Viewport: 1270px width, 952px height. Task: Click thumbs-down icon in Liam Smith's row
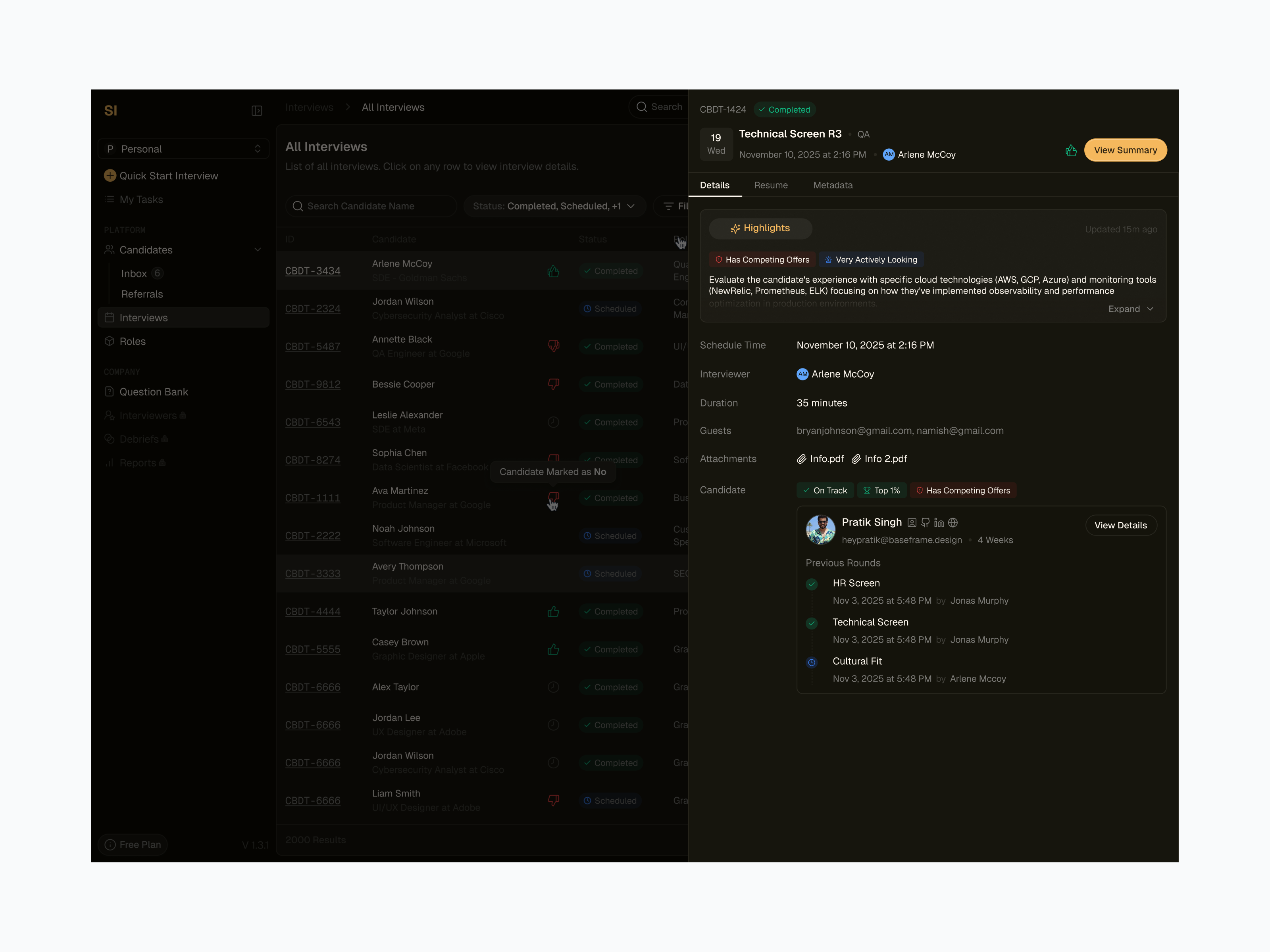click(x=554, y=800)
